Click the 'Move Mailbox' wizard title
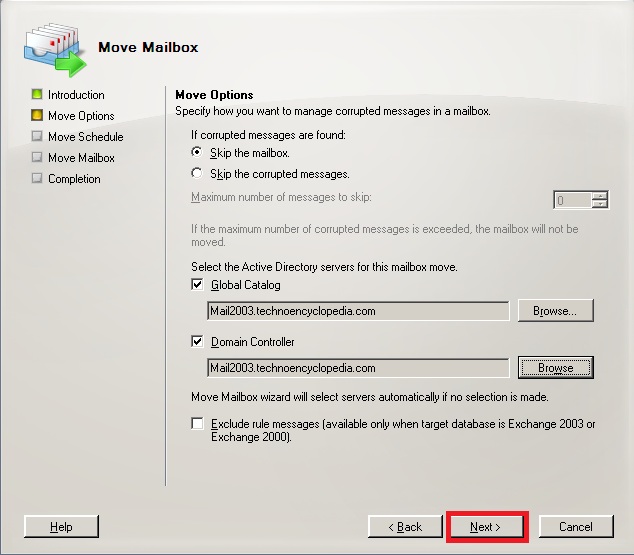Image resolution: width=634 pixels, height=555 pixels. pyautogui.click(x=148, y=47)
